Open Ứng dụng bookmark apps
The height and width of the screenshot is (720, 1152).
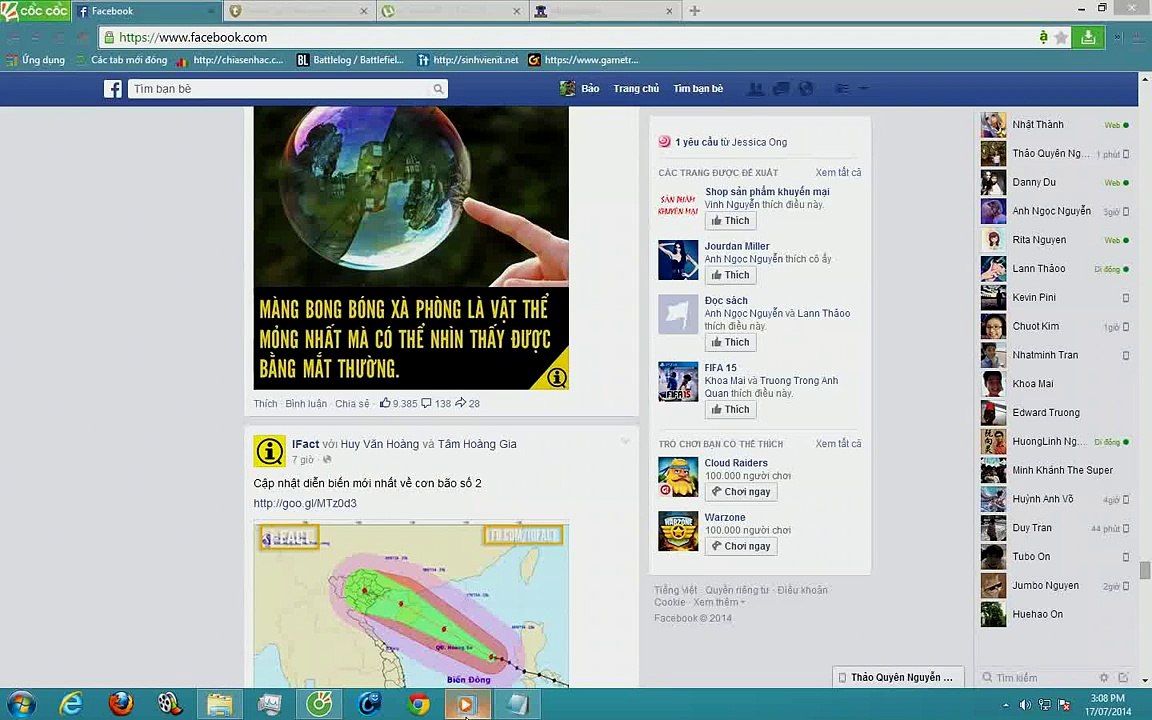[35, 60]
